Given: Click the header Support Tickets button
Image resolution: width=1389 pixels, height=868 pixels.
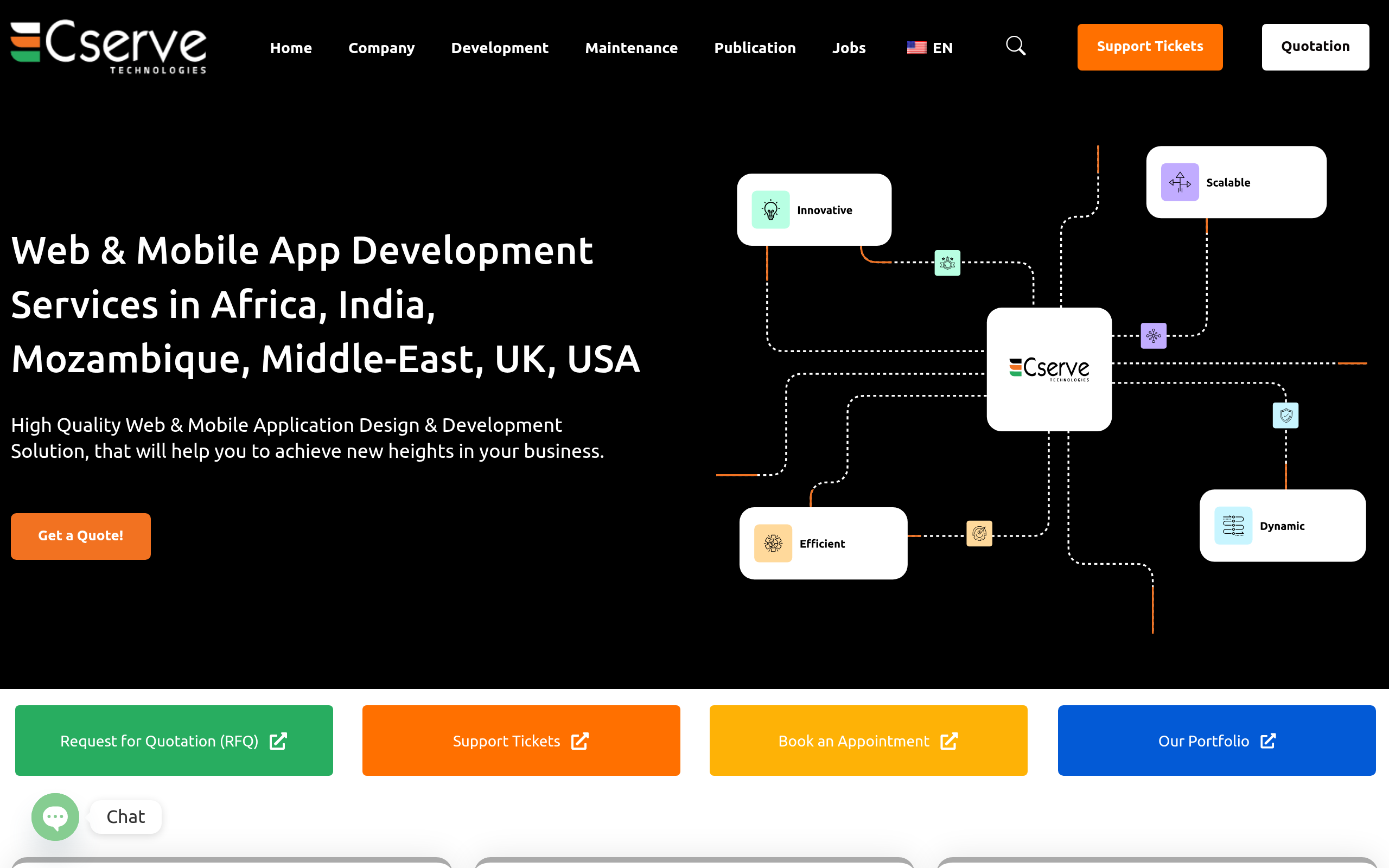Looking at the screenshot, I should pos(1150,47).
